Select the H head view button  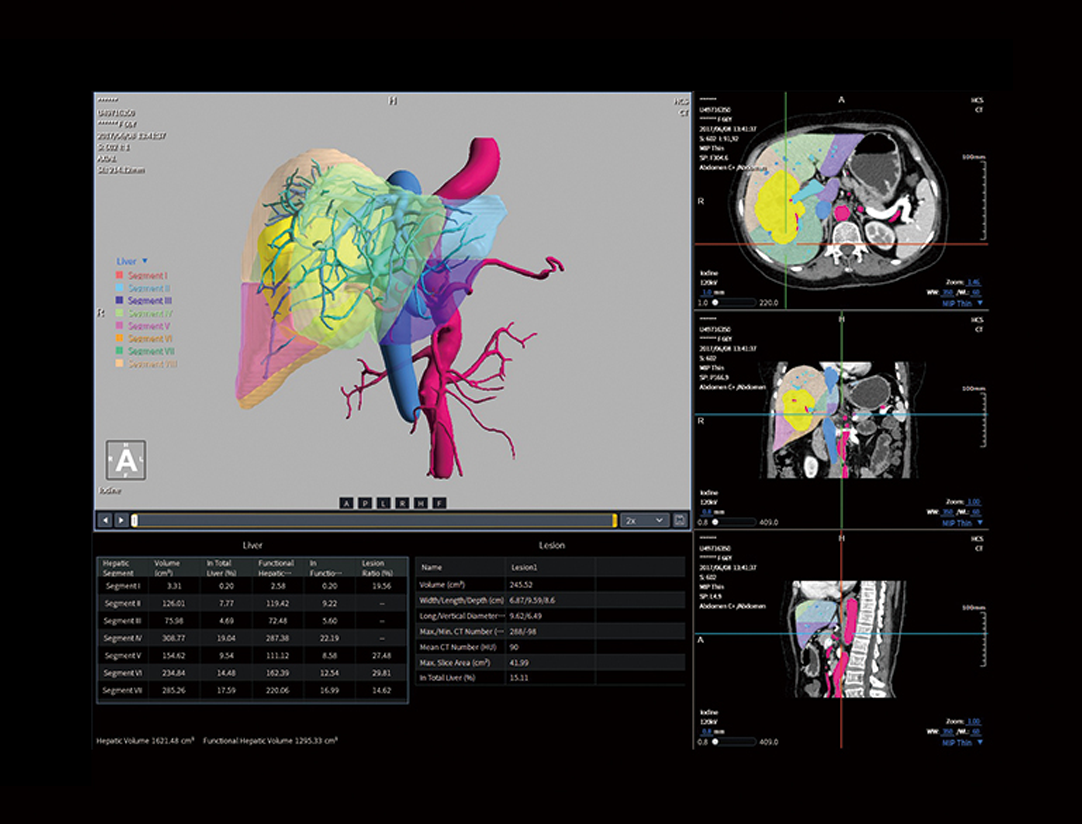[x=421, y=503]
